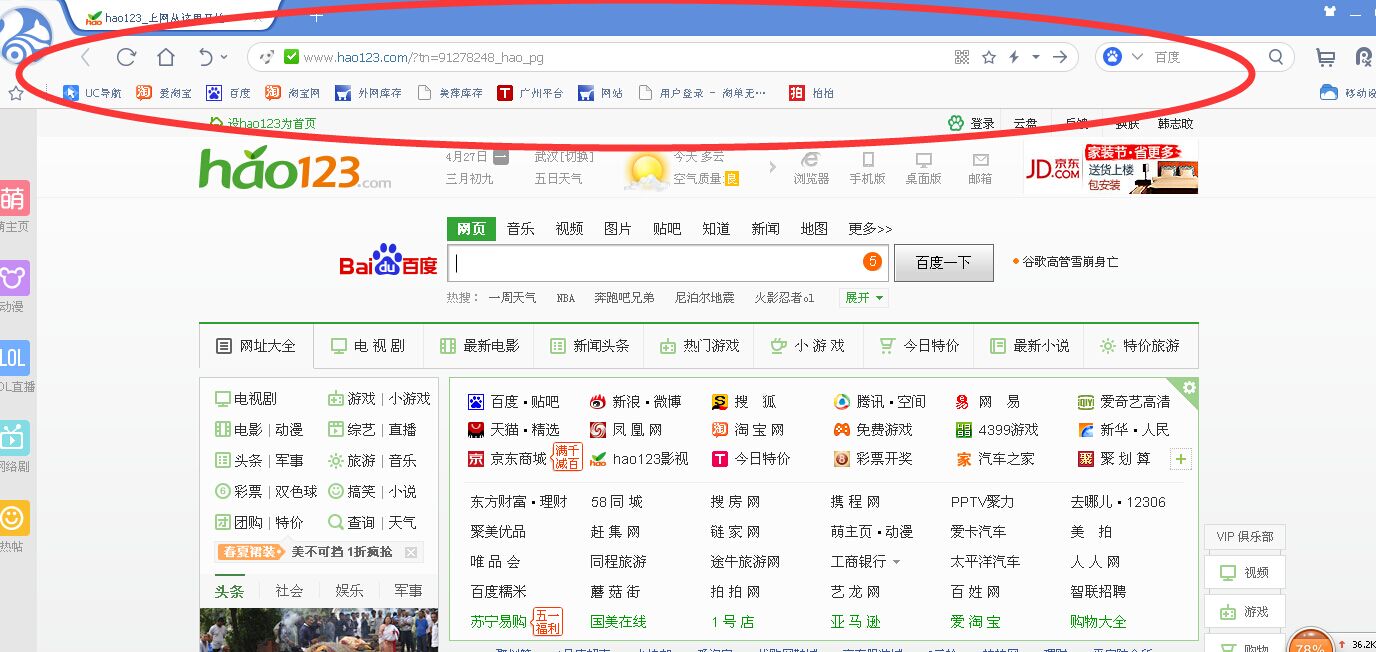Open the new tab plus button
Viewport: 1376px width, 652px height.
coord(316,16)
